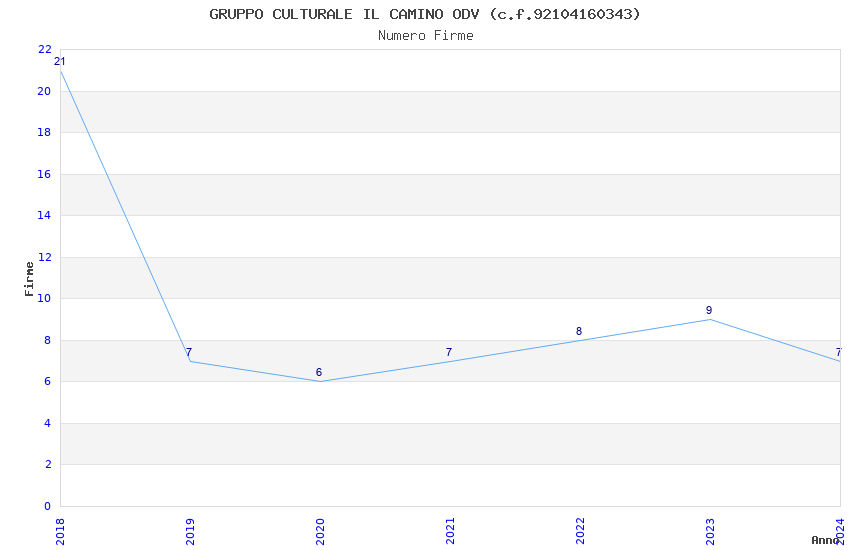Click the line's lowest point at 2020
This screenshot has height=550, width=850.
point(320,381)
